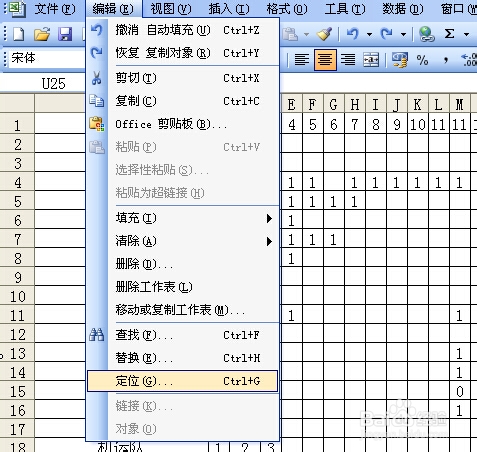Open the 工具(T) menu

coord(345,9)
